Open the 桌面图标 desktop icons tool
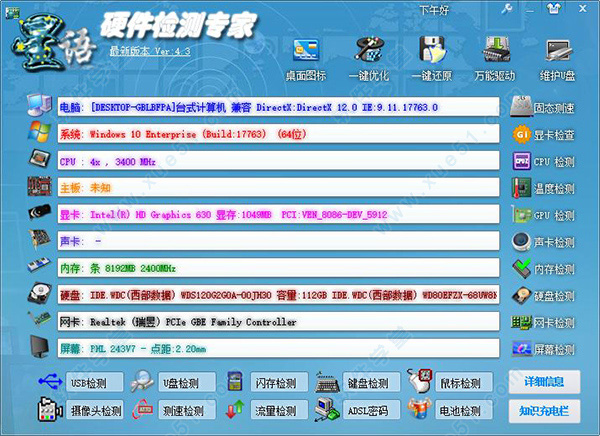600x436 pixels. coord(306,59)
